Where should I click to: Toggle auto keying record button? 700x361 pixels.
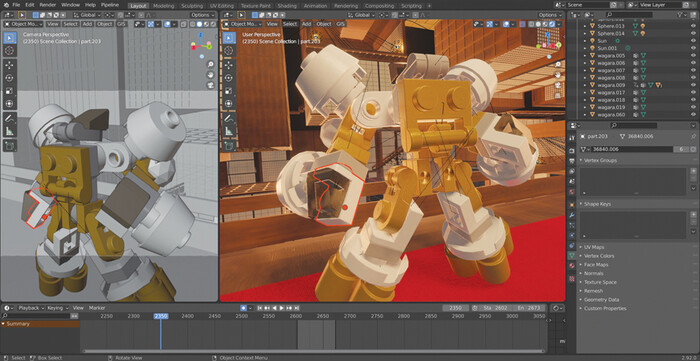coord(243,308)
